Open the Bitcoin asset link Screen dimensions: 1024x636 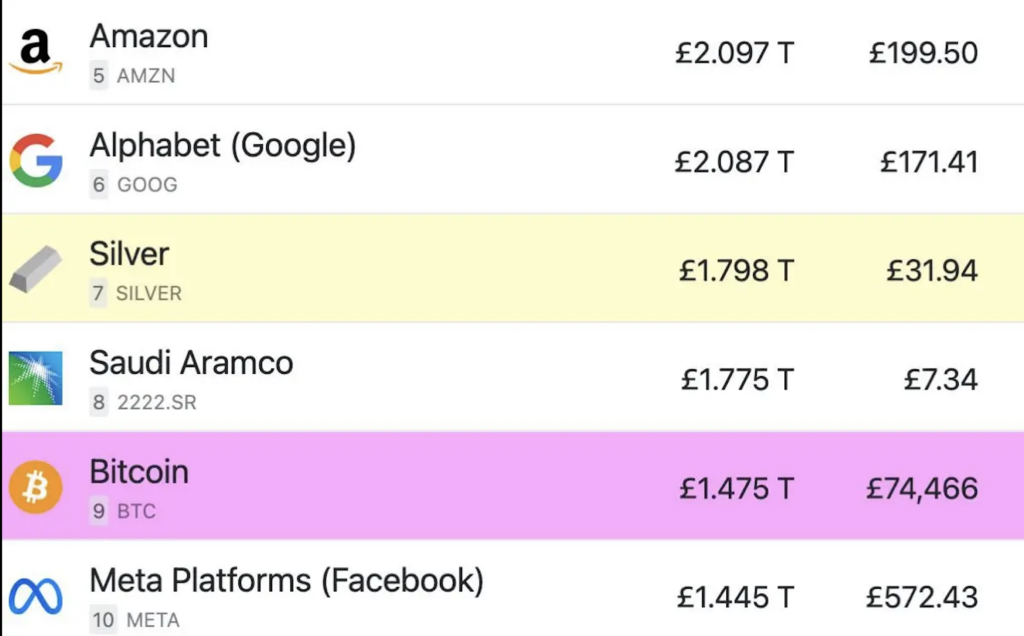[x=139, y=471]
